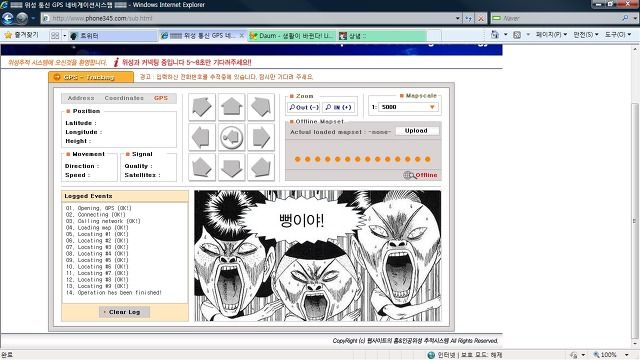Open the Quick Tabs grid icon
Image resolution: width=640 pixels, height=360 pixels.
(55, 36)
